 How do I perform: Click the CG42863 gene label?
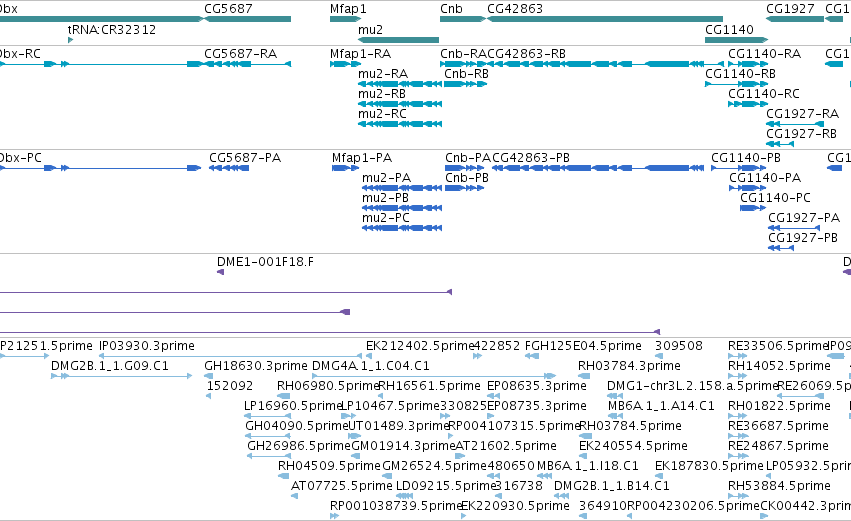(515, 9)
